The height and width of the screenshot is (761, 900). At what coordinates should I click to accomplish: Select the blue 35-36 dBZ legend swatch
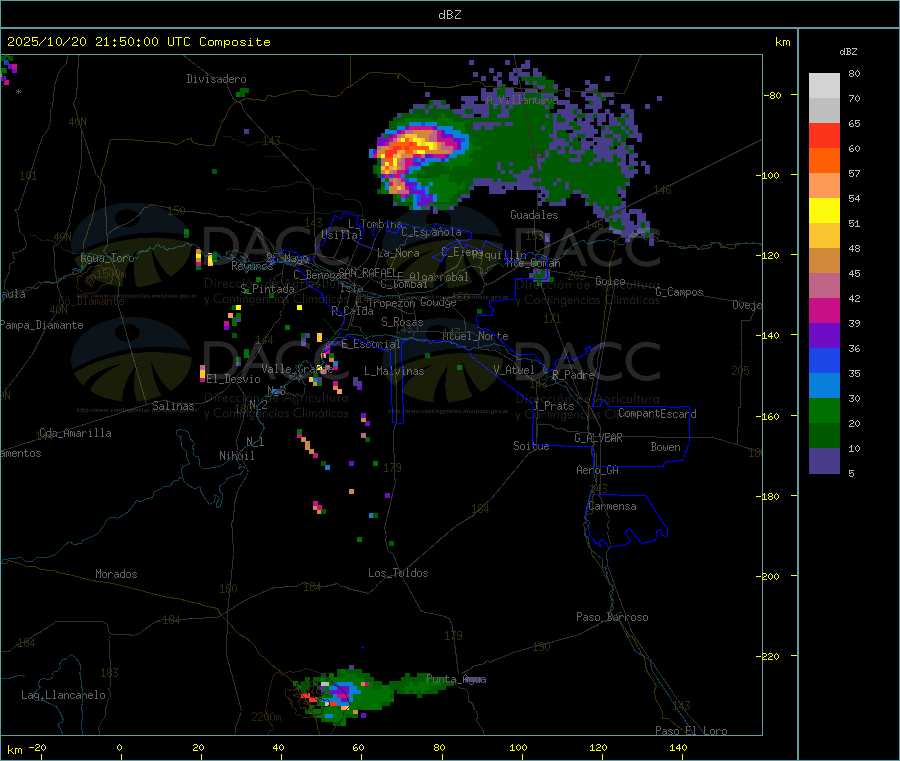tap(824, 360)
